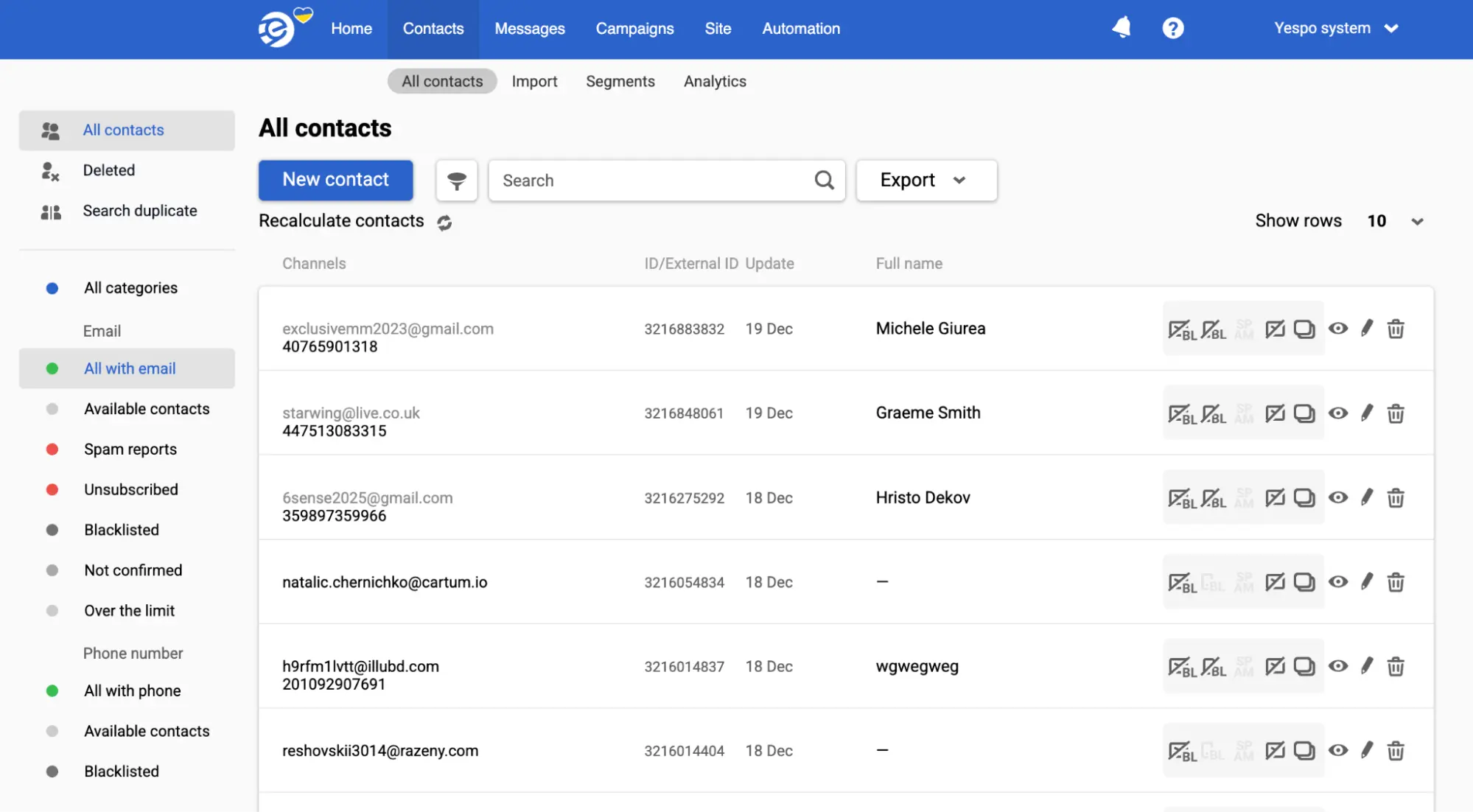Select the Spam reports category
Viewport: 1473px width, 812px height.
[x=130, y=449]
